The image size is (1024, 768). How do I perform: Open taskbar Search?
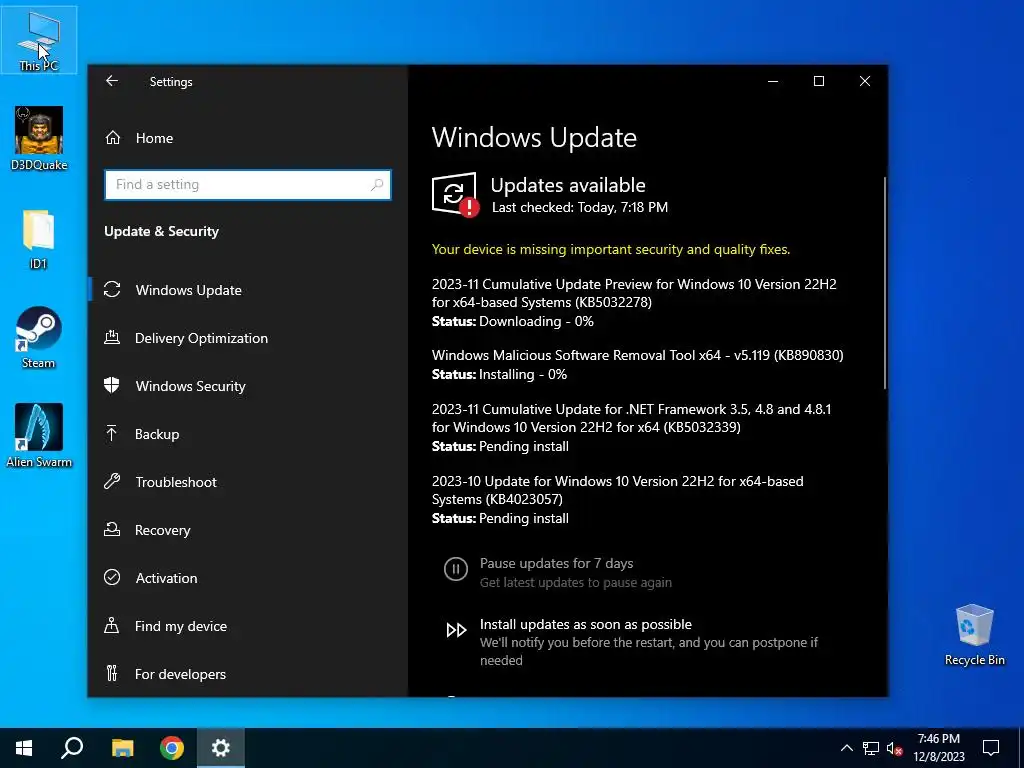(72, 748)
